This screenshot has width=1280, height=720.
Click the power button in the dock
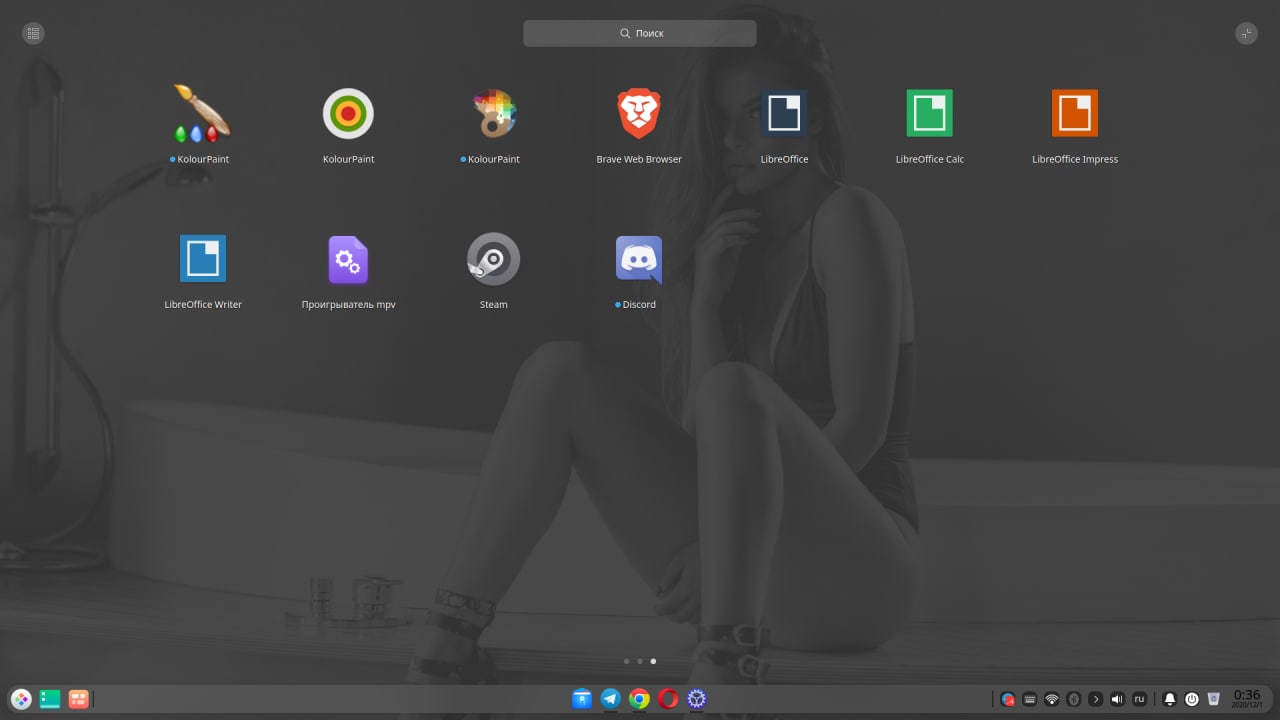tap(1192, 699)
